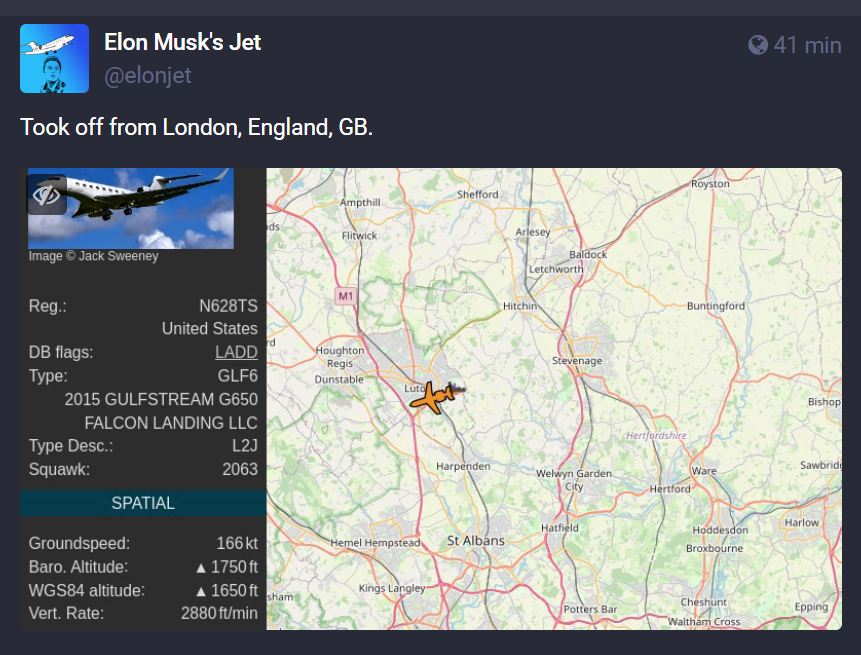Click the orange aircraft marker on map
861x655 pixels.
(433, 397)
